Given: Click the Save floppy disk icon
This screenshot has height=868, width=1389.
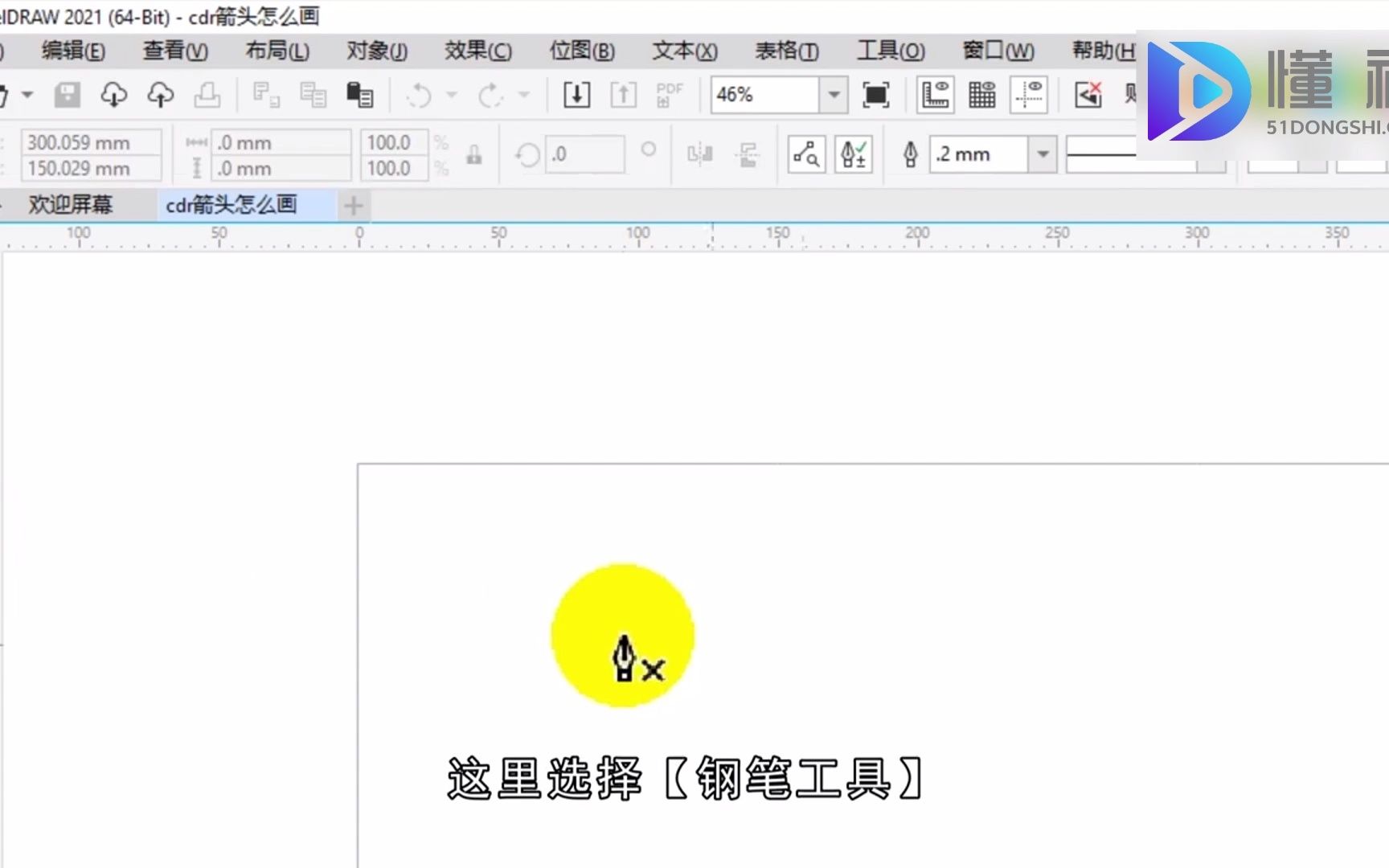Looking at the screenshot, I should pyautogui.click(x=68, y=95).
